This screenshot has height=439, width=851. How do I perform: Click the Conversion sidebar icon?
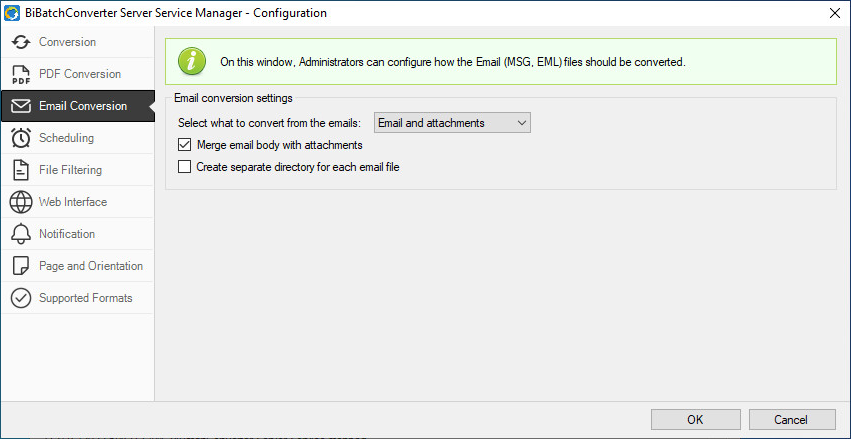click(21, 42)
